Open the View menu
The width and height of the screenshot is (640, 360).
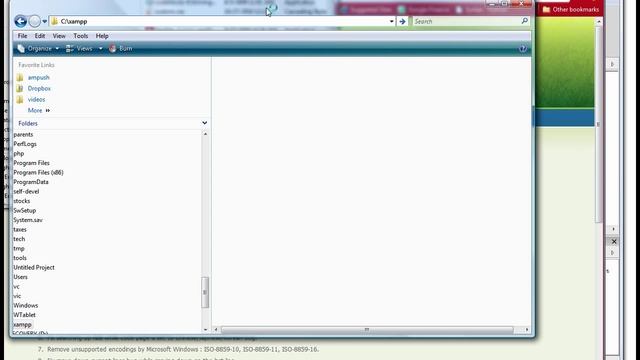pos(59,36)
